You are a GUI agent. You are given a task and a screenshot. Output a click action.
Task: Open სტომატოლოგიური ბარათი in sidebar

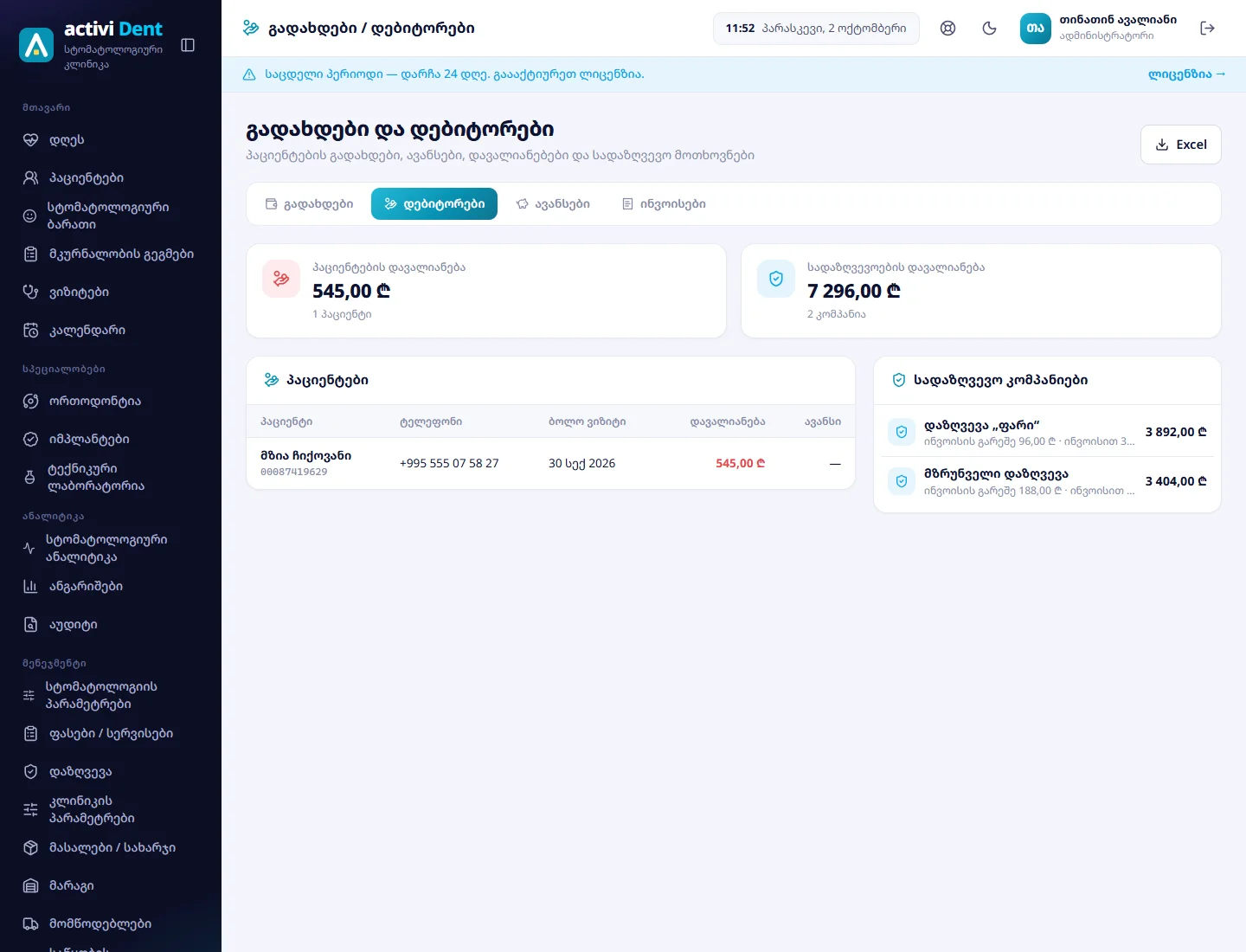tap(111, 215)
